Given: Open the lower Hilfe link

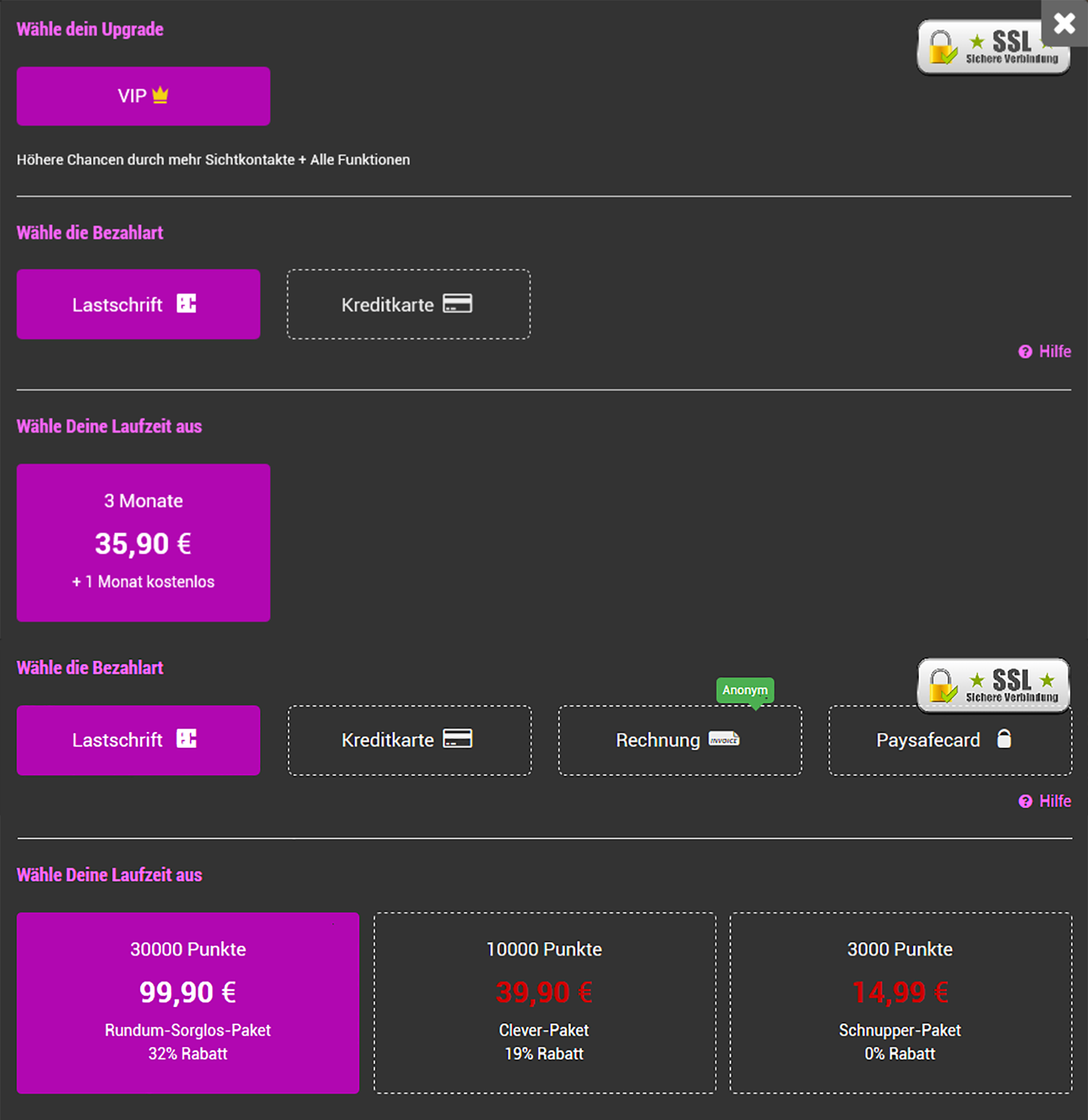Looking at the screenshot, I should pos(1054,801).
